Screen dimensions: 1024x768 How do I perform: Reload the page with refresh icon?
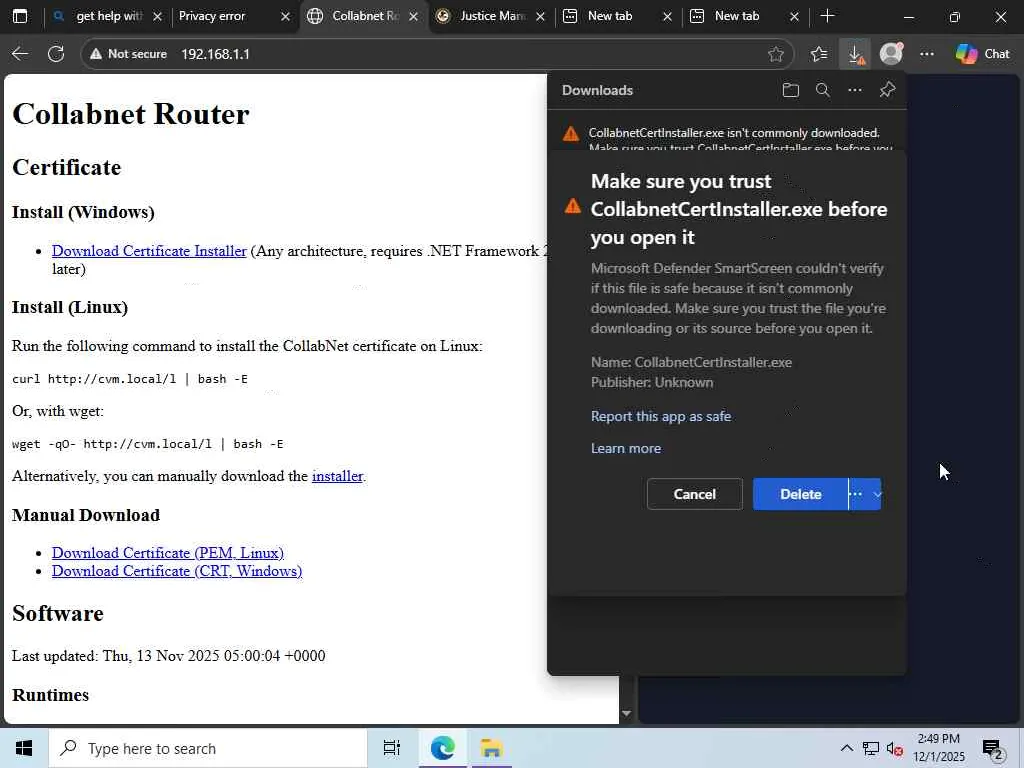click(x=56, y=54)
